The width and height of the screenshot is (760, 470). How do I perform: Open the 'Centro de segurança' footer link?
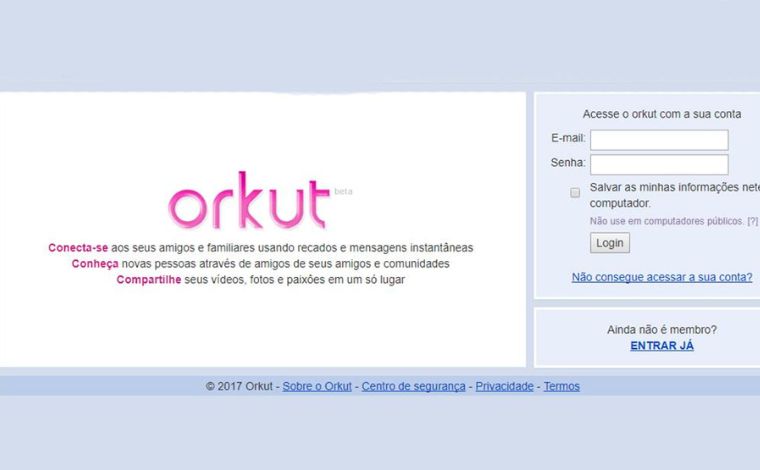[413, 386]
